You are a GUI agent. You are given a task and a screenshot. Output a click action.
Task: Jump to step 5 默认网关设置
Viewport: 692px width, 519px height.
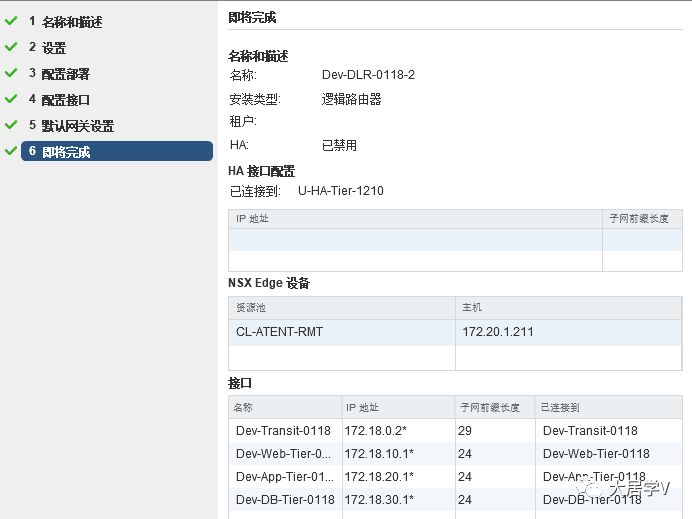[77, 125]
